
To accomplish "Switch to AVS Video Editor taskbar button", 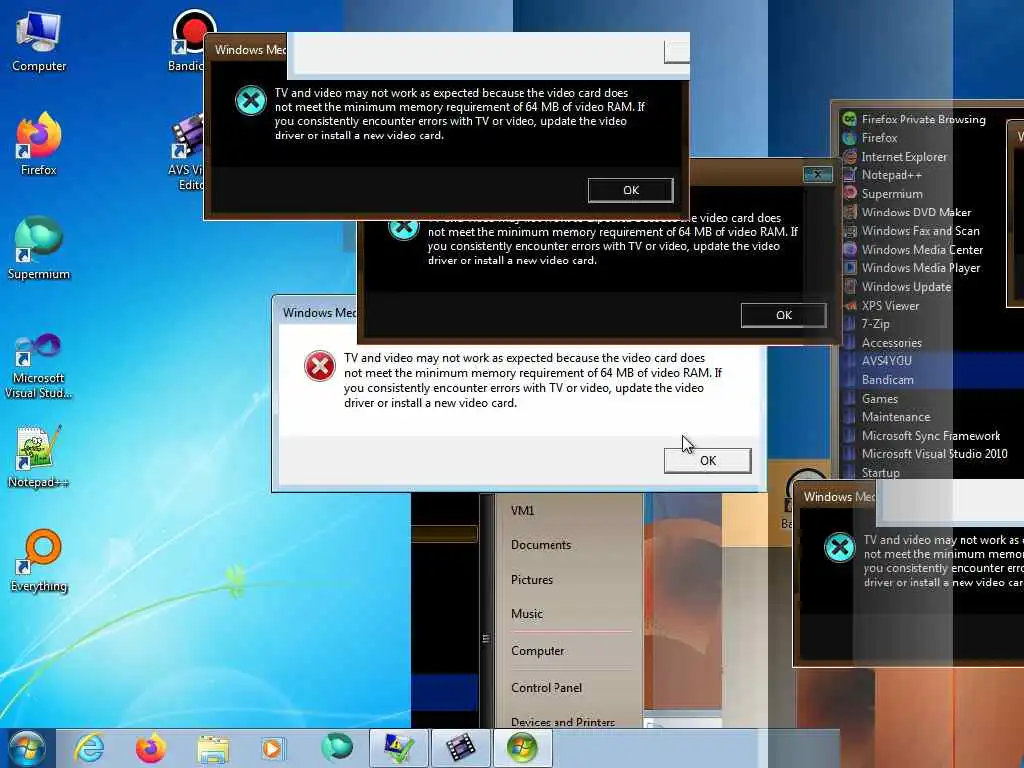I will tap(461, 748).
